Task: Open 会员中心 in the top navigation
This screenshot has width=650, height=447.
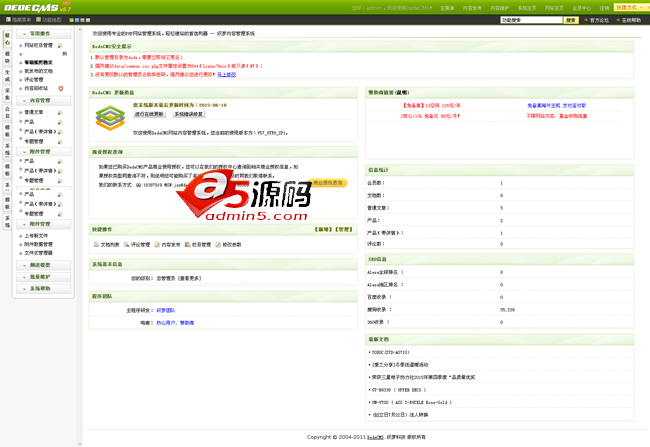Action: coord(582,8)
